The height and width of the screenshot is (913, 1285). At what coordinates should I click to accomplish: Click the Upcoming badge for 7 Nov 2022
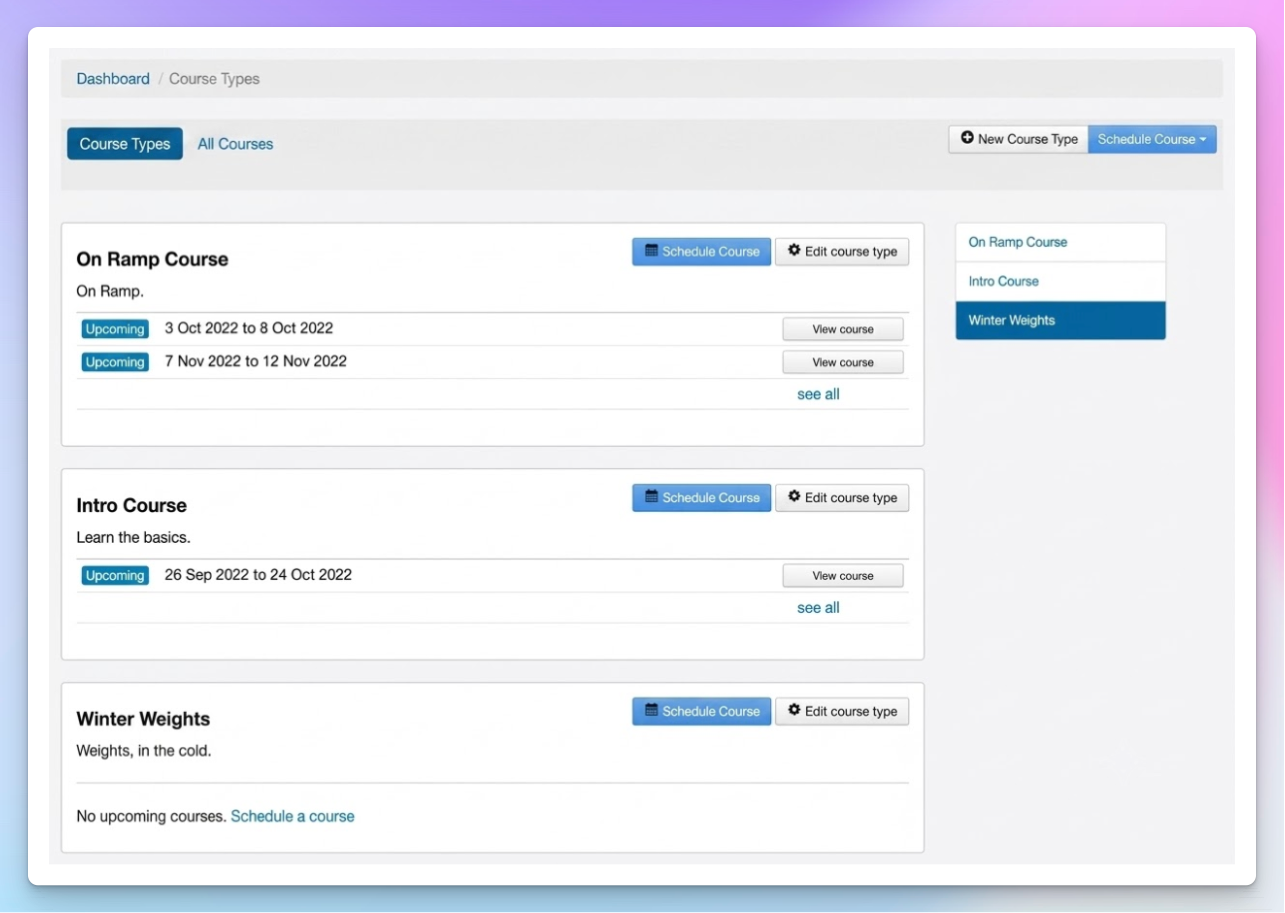[115, 362]
